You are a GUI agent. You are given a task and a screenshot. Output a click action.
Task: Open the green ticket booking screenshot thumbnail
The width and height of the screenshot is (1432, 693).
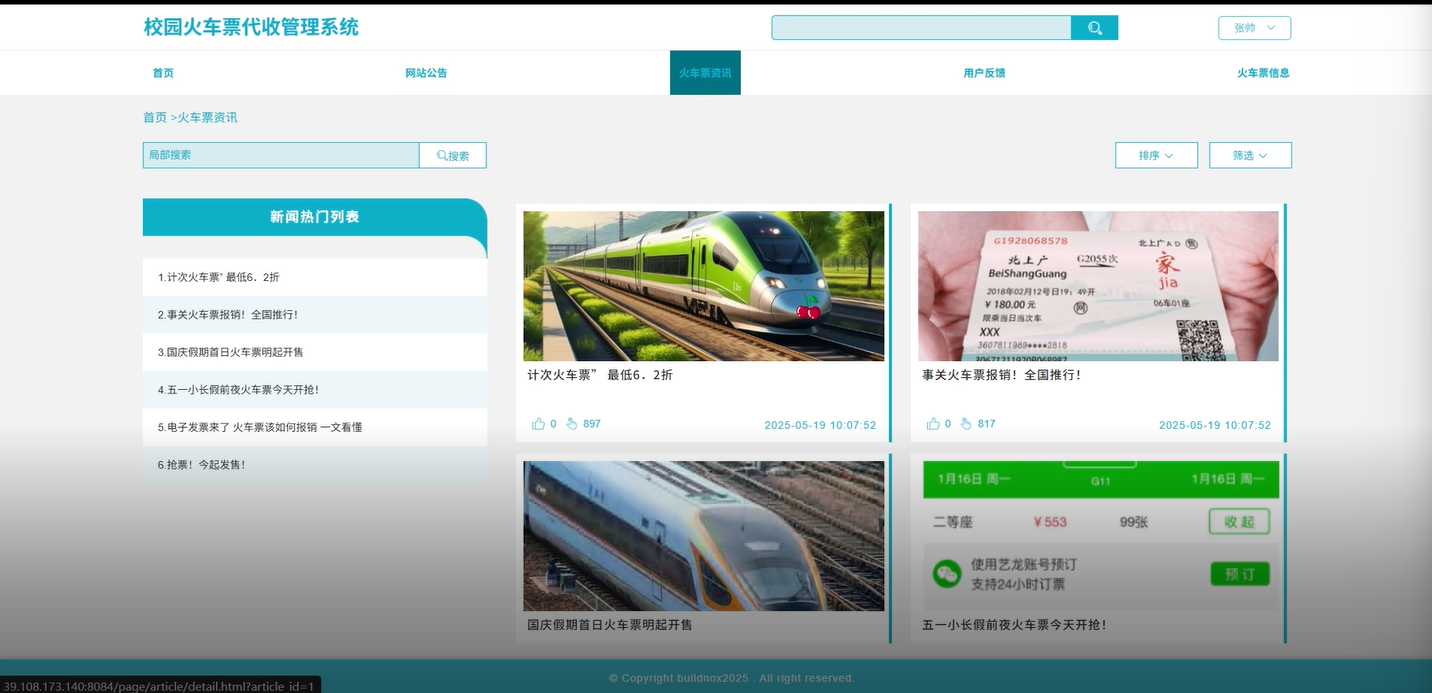coord(1098,536)
